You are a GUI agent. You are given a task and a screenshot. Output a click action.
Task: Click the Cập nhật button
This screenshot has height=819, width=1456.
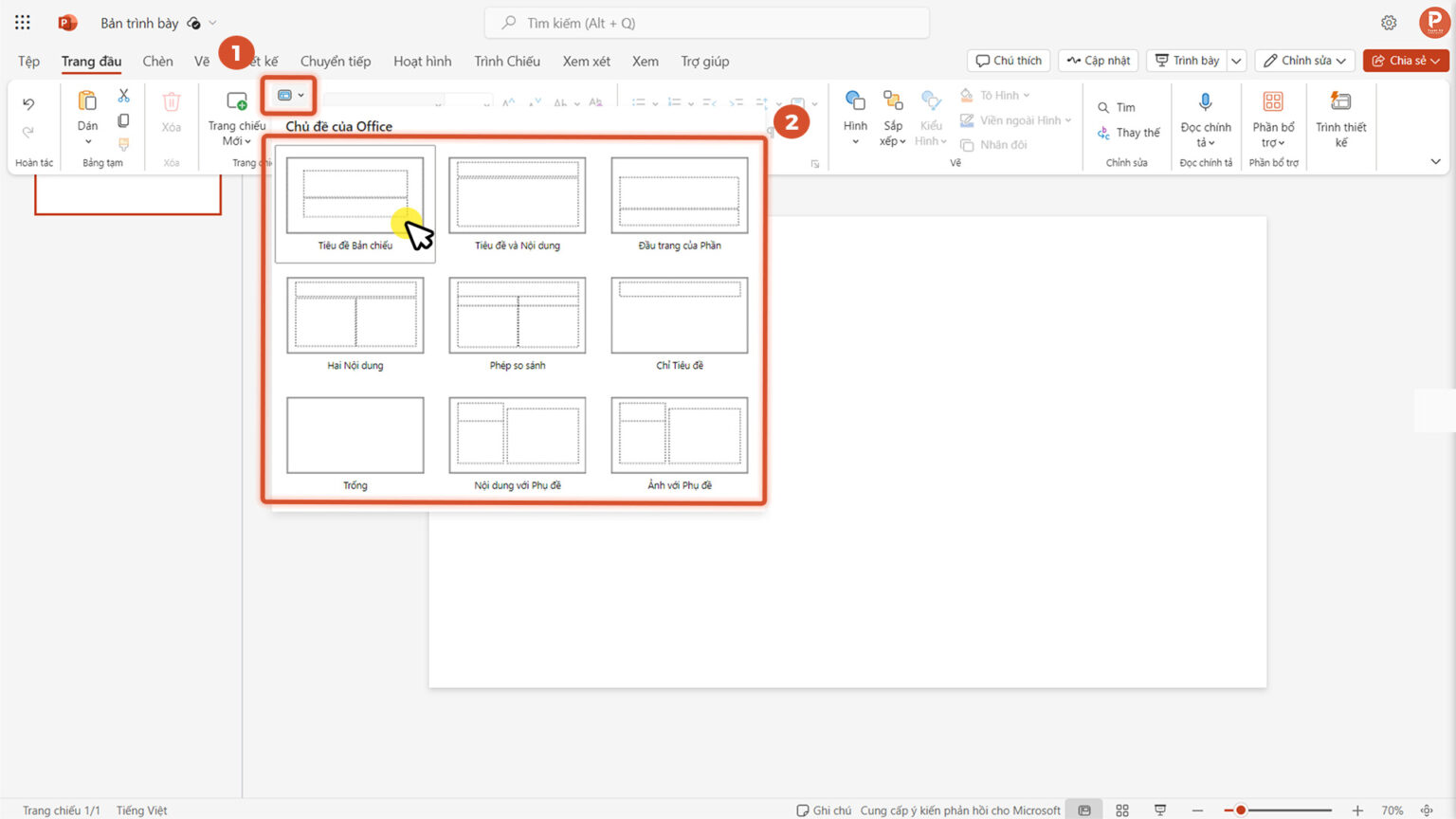(x=1098, y=60)
